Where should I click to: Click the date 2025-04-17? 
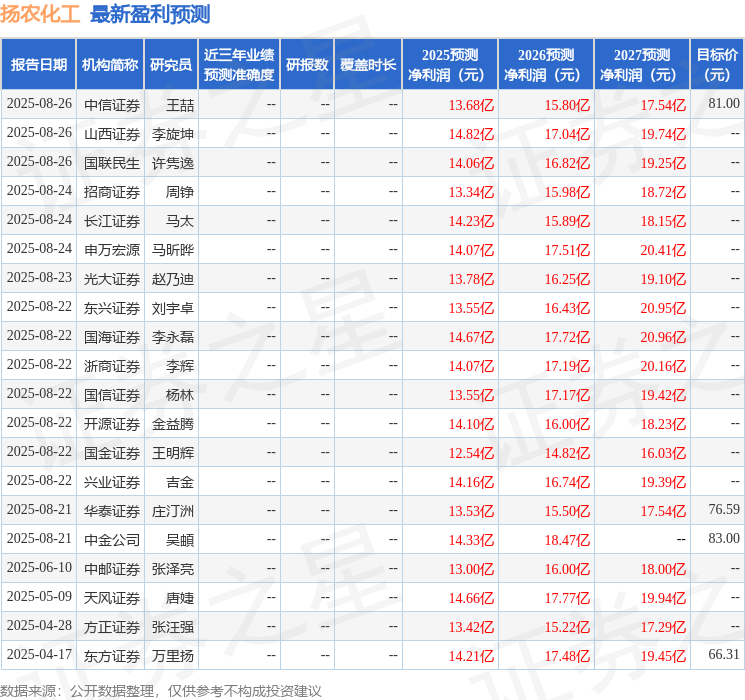coord(39,654)
